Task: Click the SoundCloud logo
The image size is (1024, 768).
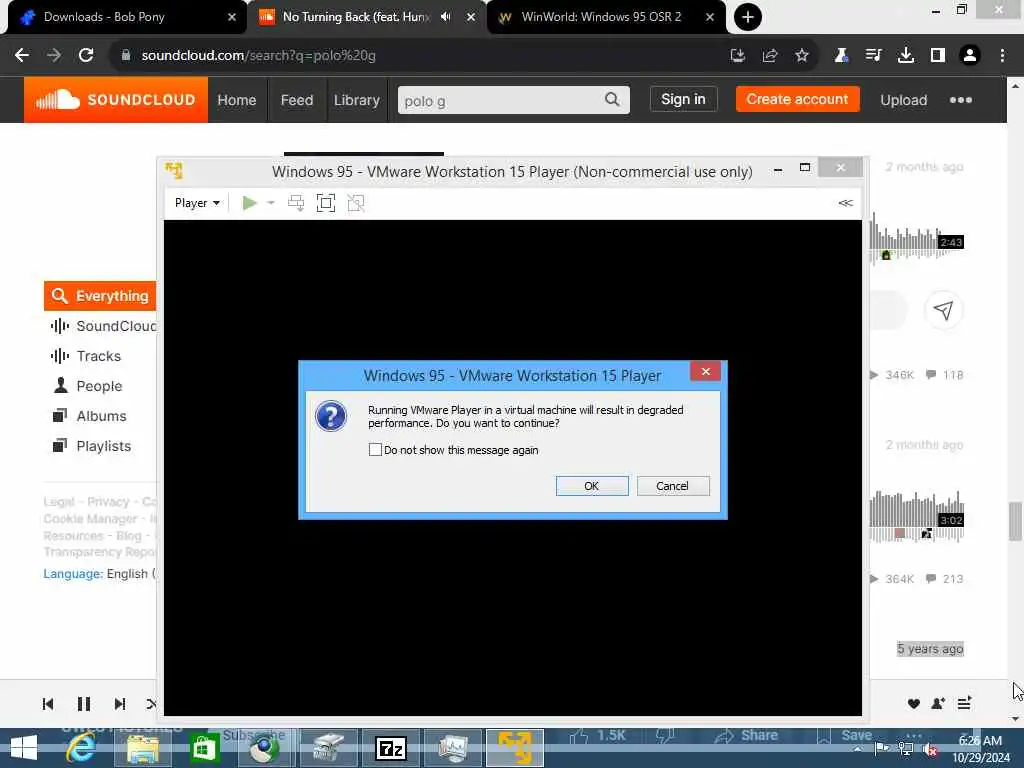Action: coord(116,100)
